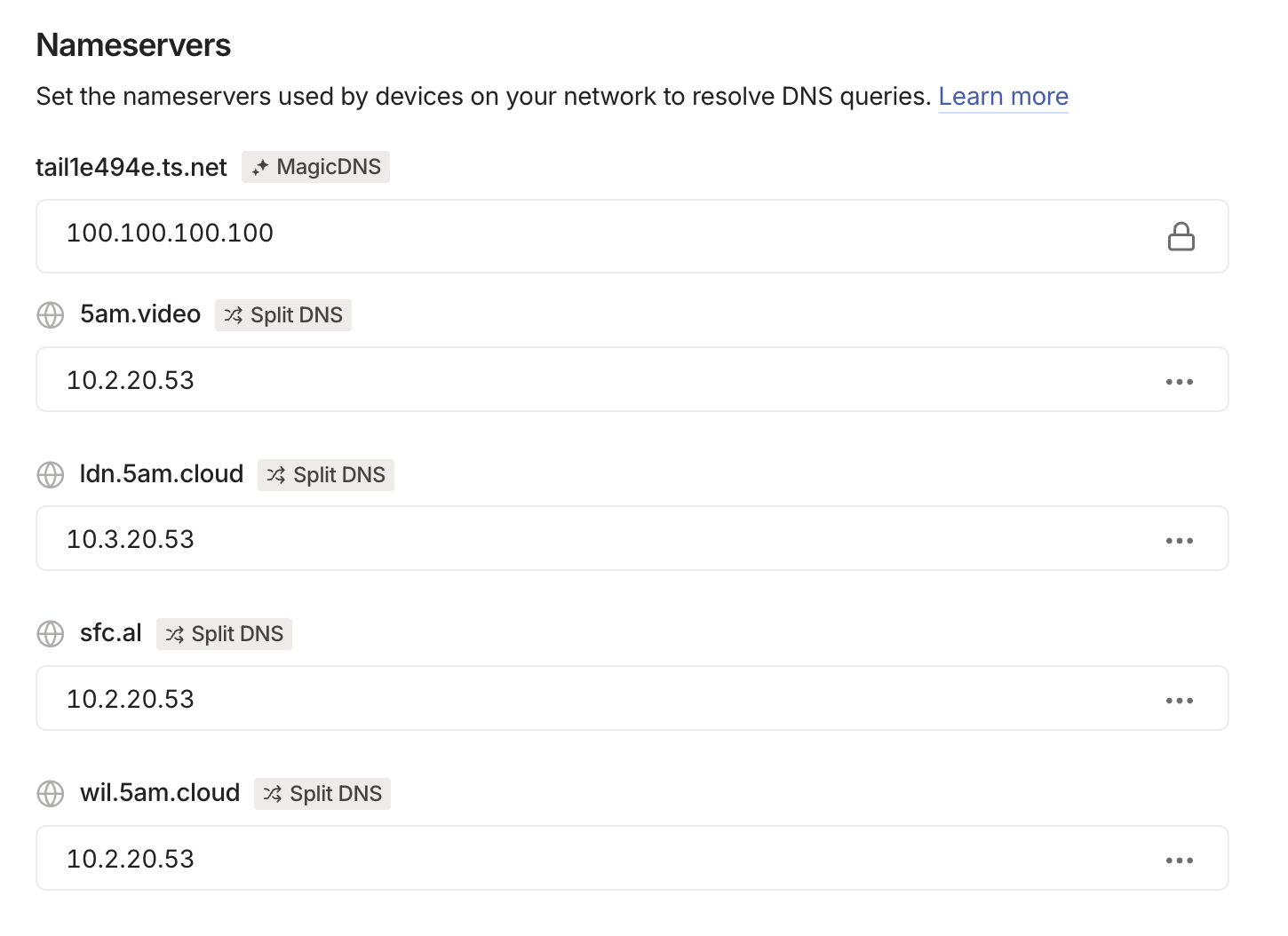The image size is (1288, 936).
Task: Click the globe icon beside 5am.video
Action: pos(50,315)
